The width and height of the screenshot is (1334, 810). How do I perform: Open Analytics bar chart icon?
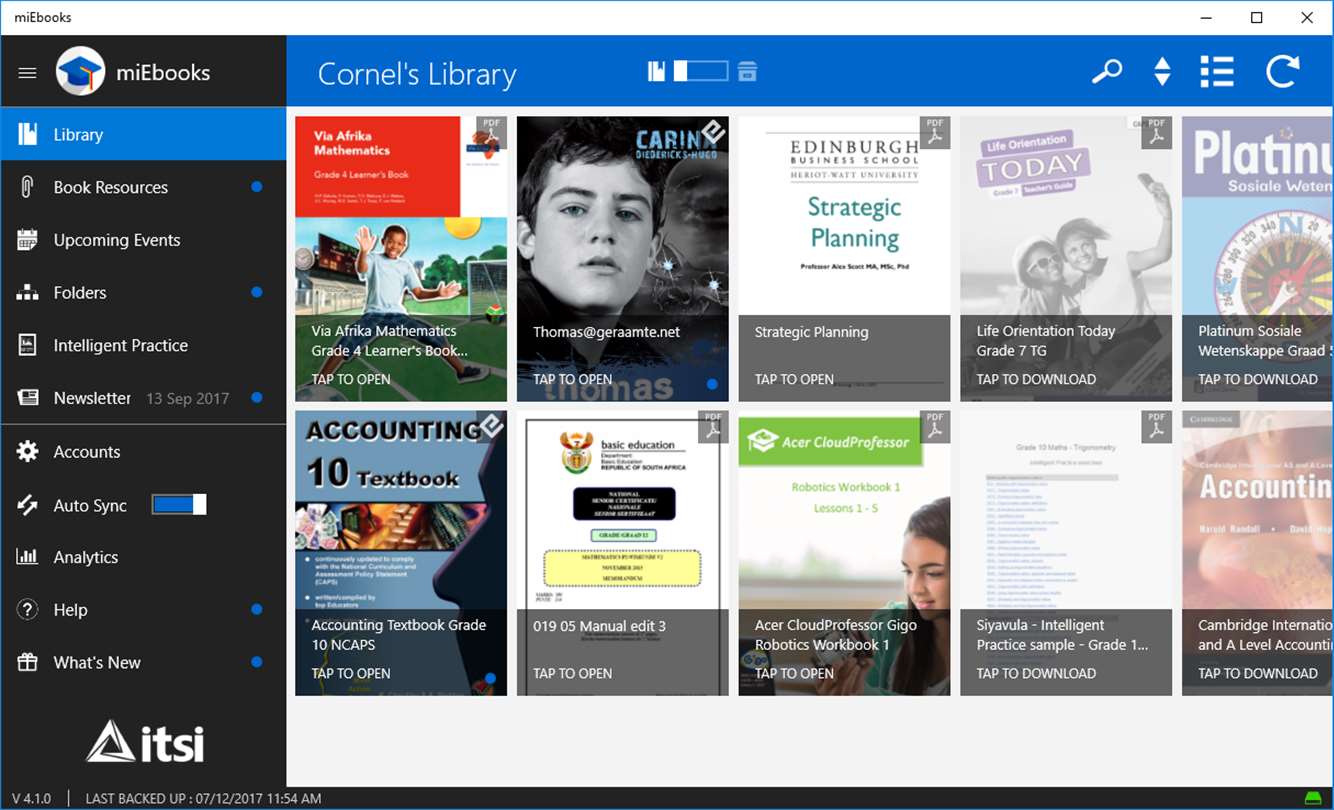click(x=27, y=557)
